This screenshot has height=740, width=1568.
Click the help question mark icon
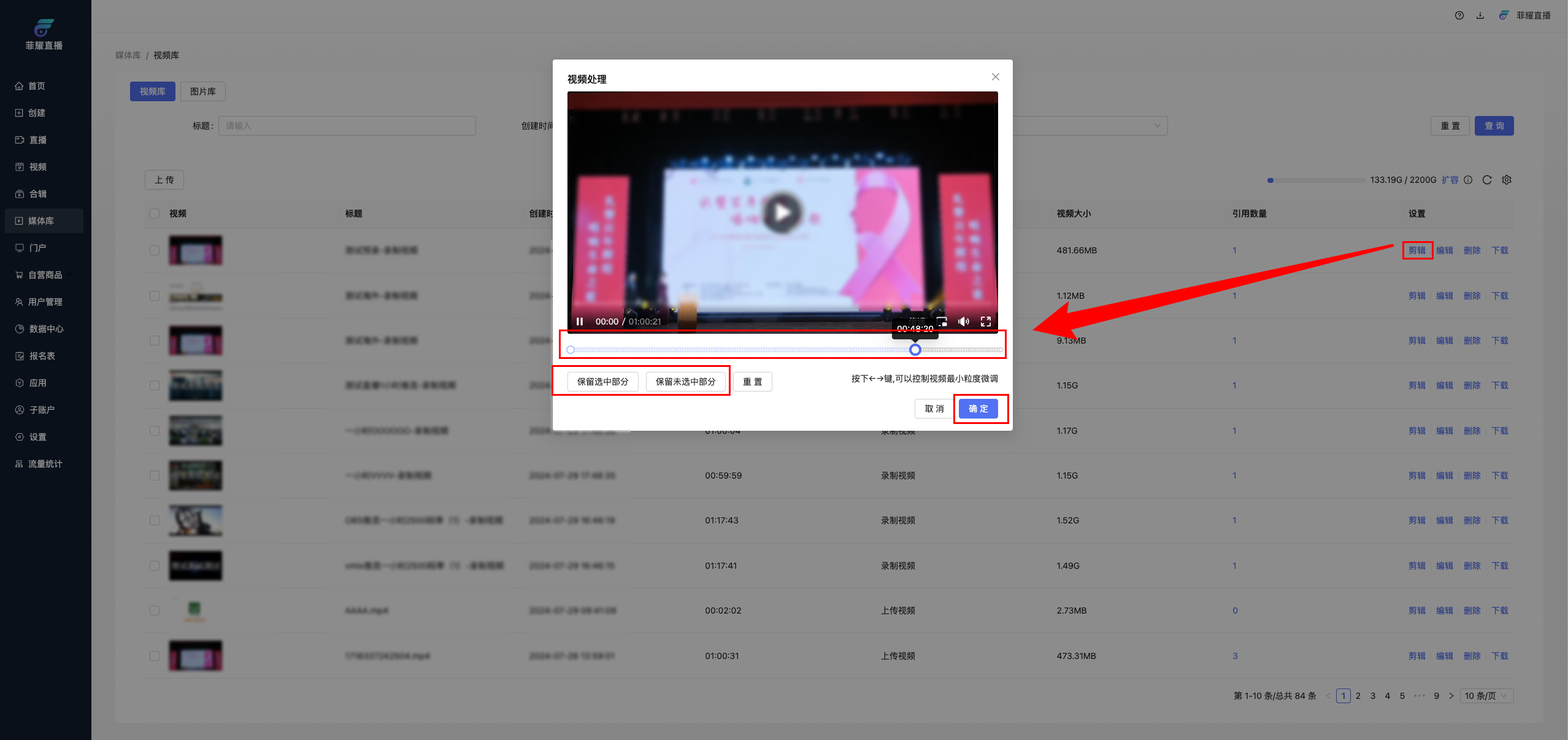point(1459,15)
